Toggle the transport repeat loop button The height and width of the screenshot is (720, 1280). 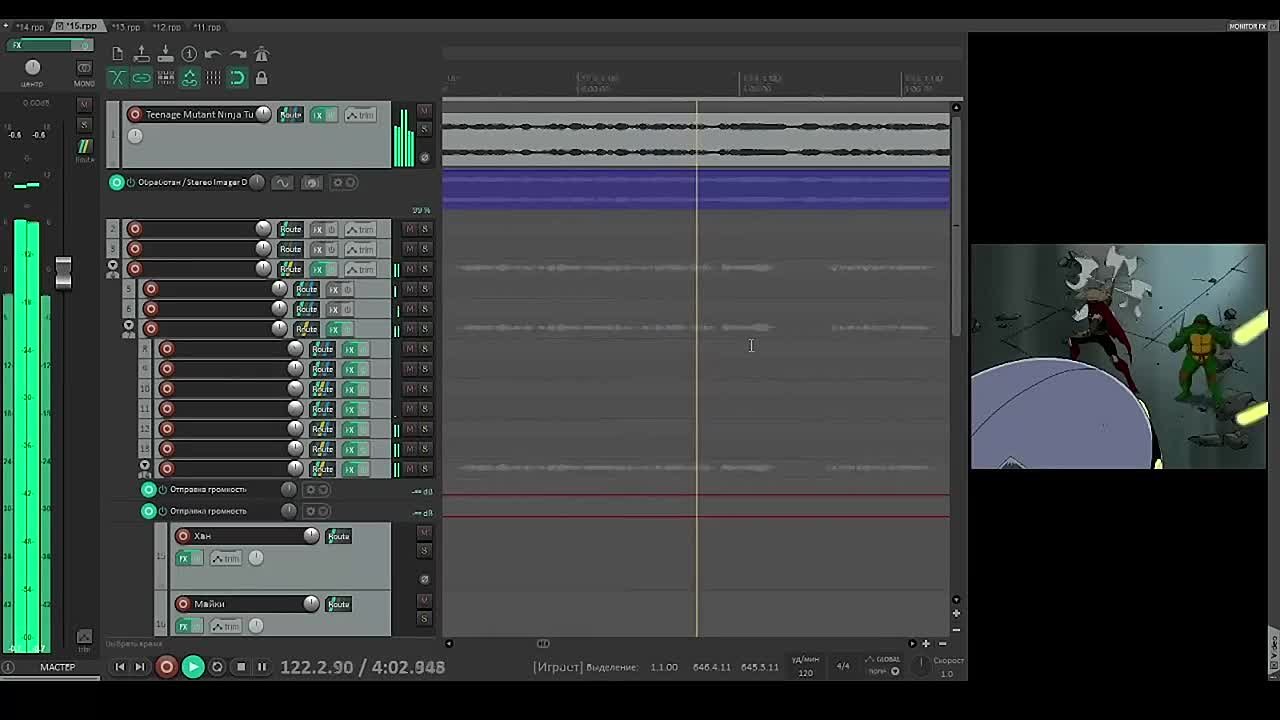[217, 667]
